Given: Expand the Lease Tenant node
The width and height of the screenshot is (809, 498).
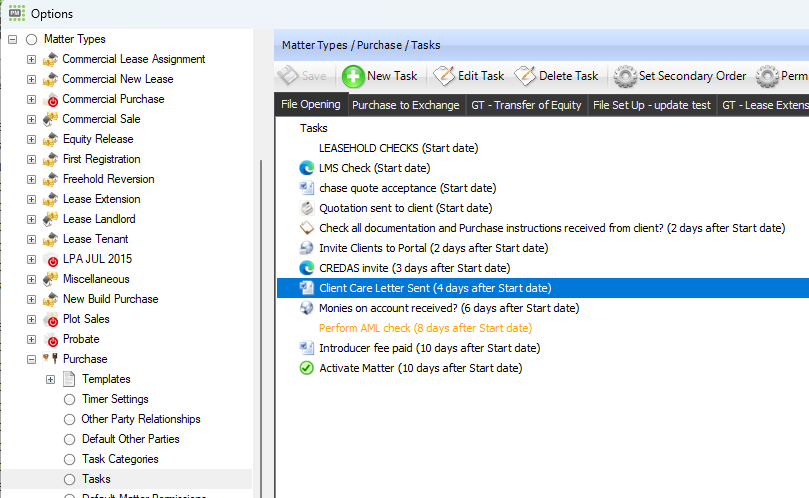Looking at the screenshot, I should [31, 239].
